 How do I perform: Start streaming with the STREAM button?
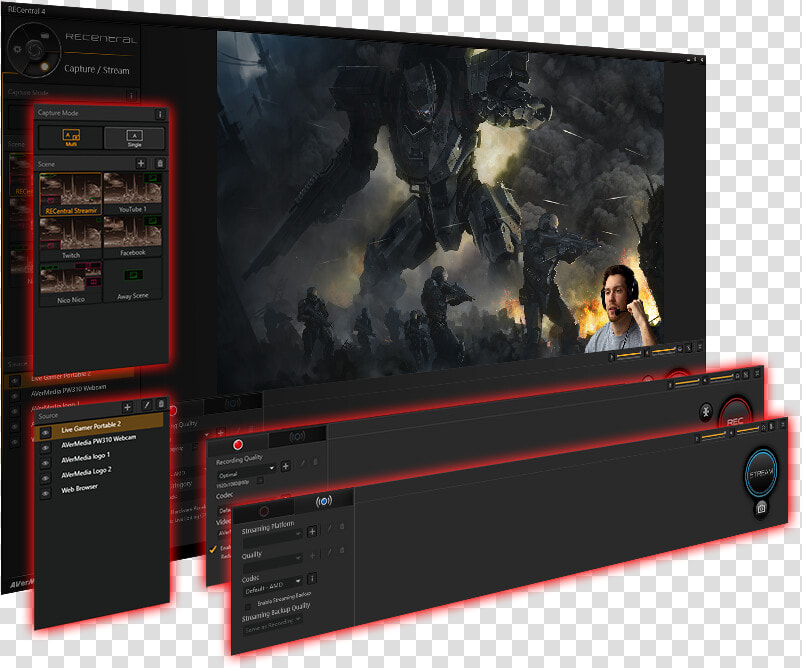(x=762, y=474)
